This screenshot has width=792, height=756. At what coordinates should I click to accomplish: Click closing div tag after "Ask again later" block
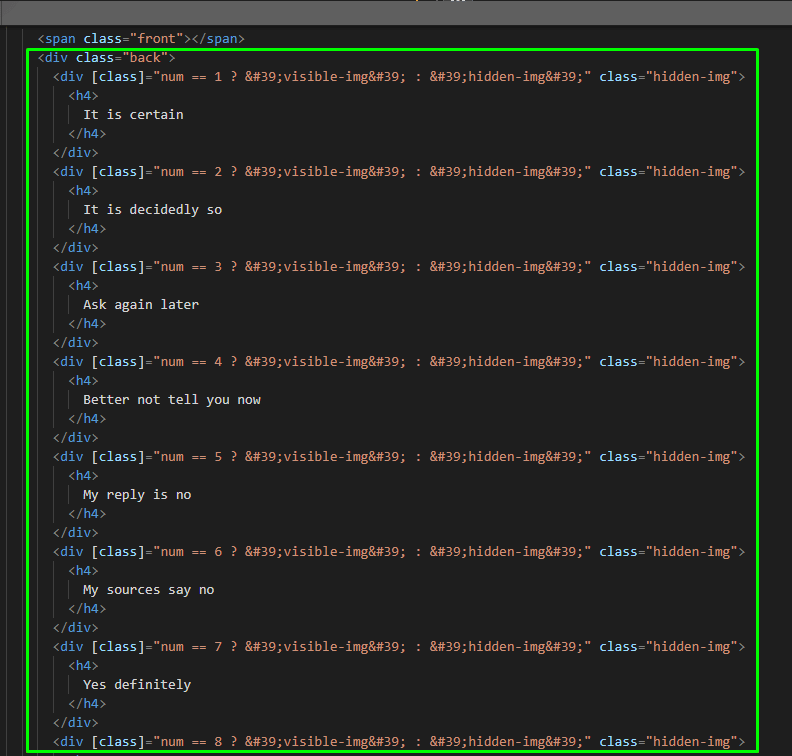(x=76, y=343)
